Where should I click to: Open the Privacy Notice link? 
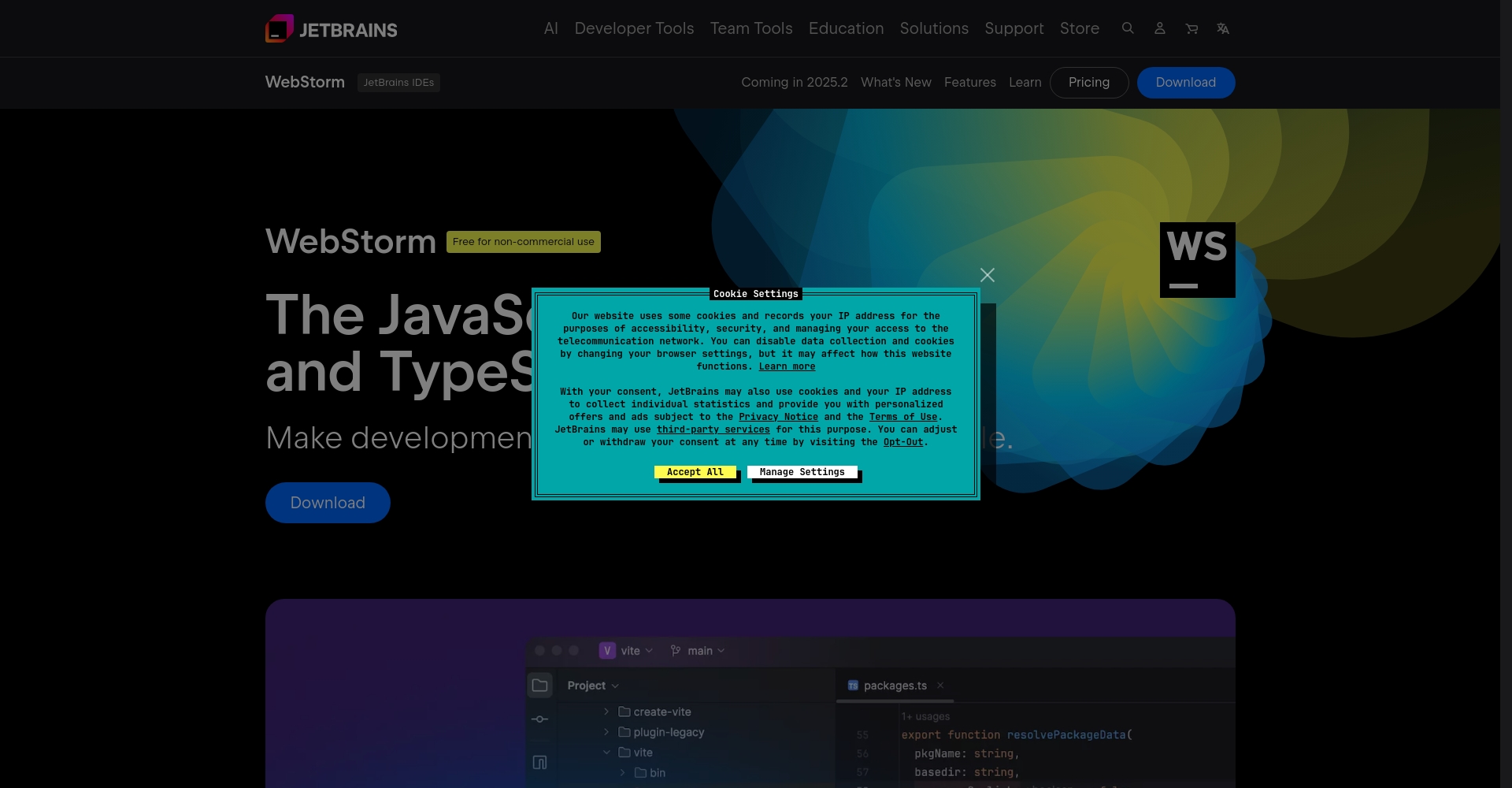pyautogui.click(x=778, y=417)
